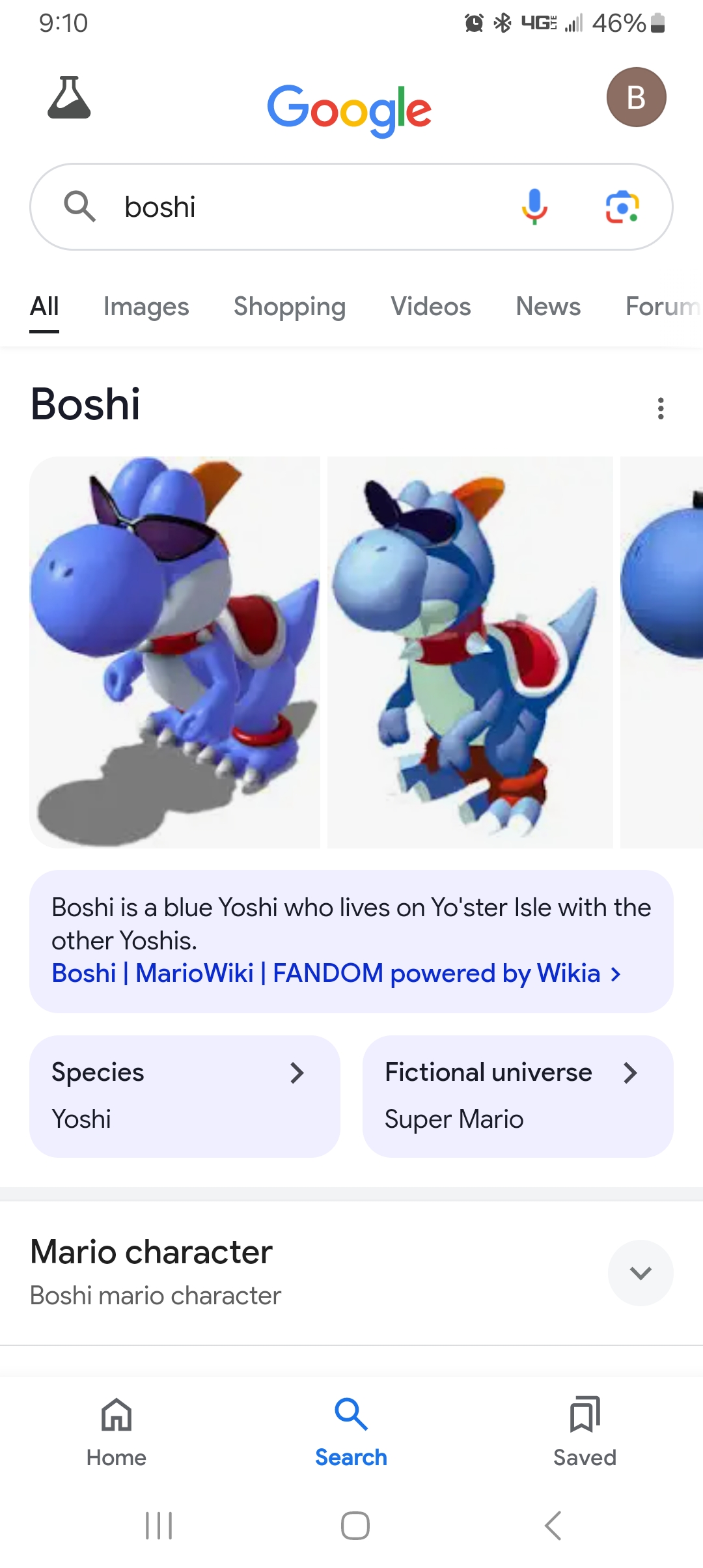Screen dimensions: 703x1568
Task: Open the Species Yoshi card
Action: 185,1097
